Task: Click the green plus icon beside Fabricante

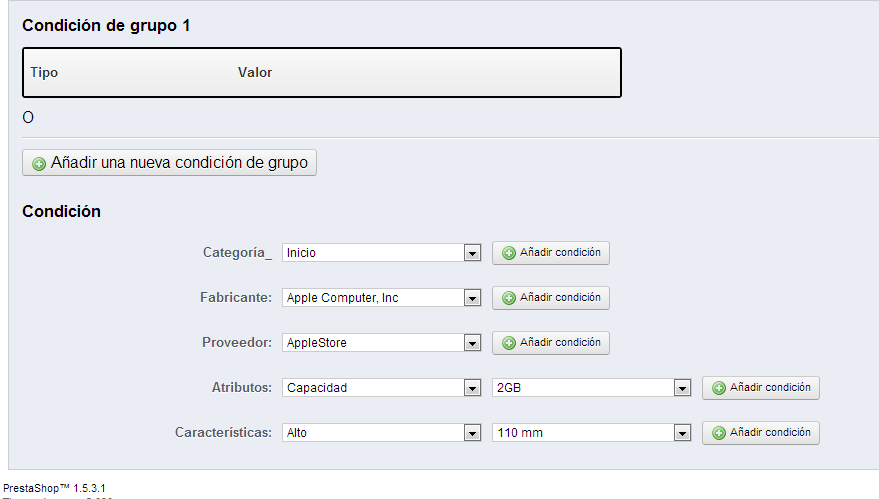Action: (508, 298)
